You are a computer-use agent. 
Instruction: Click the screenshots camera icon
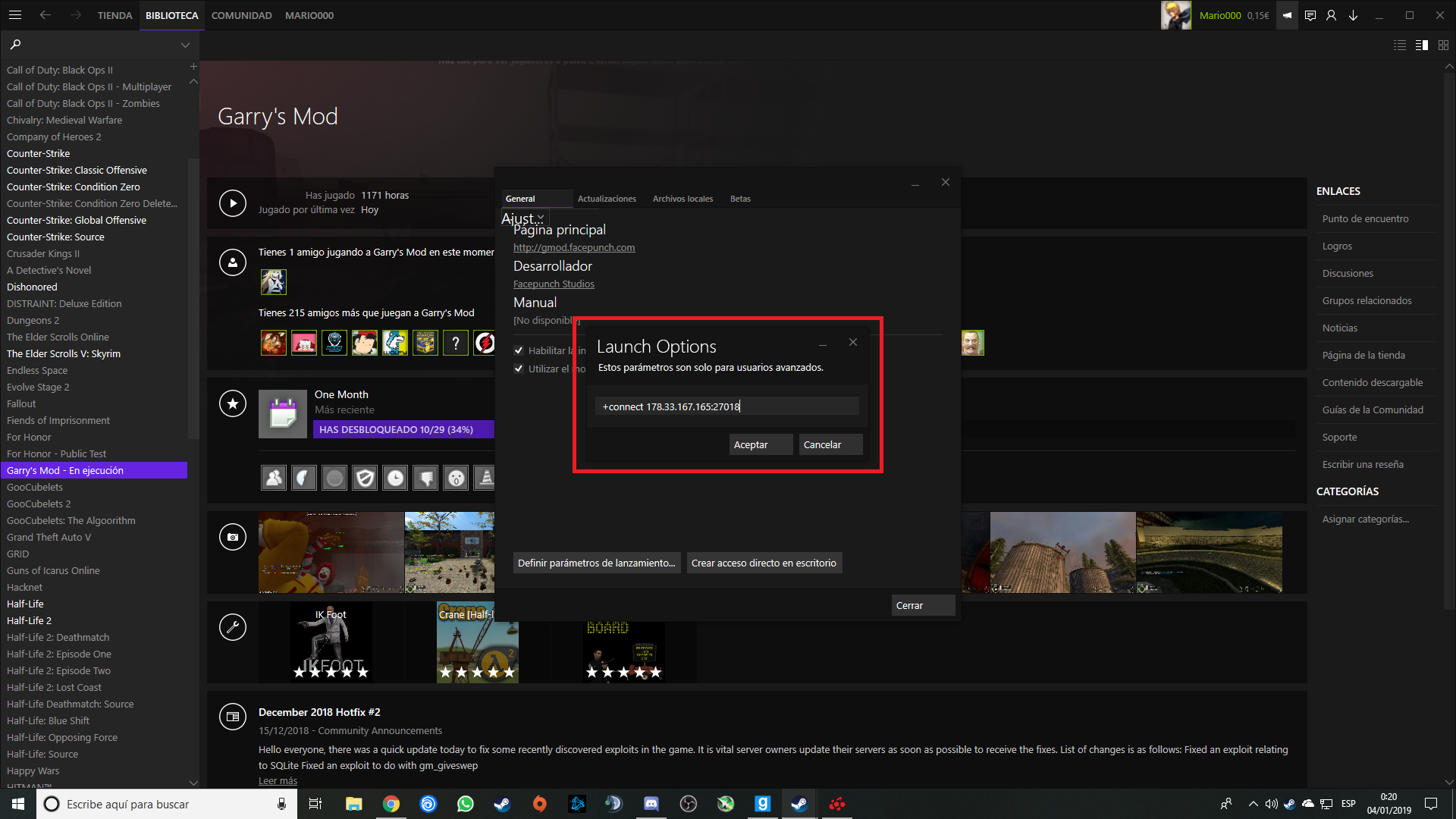(233, 537)
